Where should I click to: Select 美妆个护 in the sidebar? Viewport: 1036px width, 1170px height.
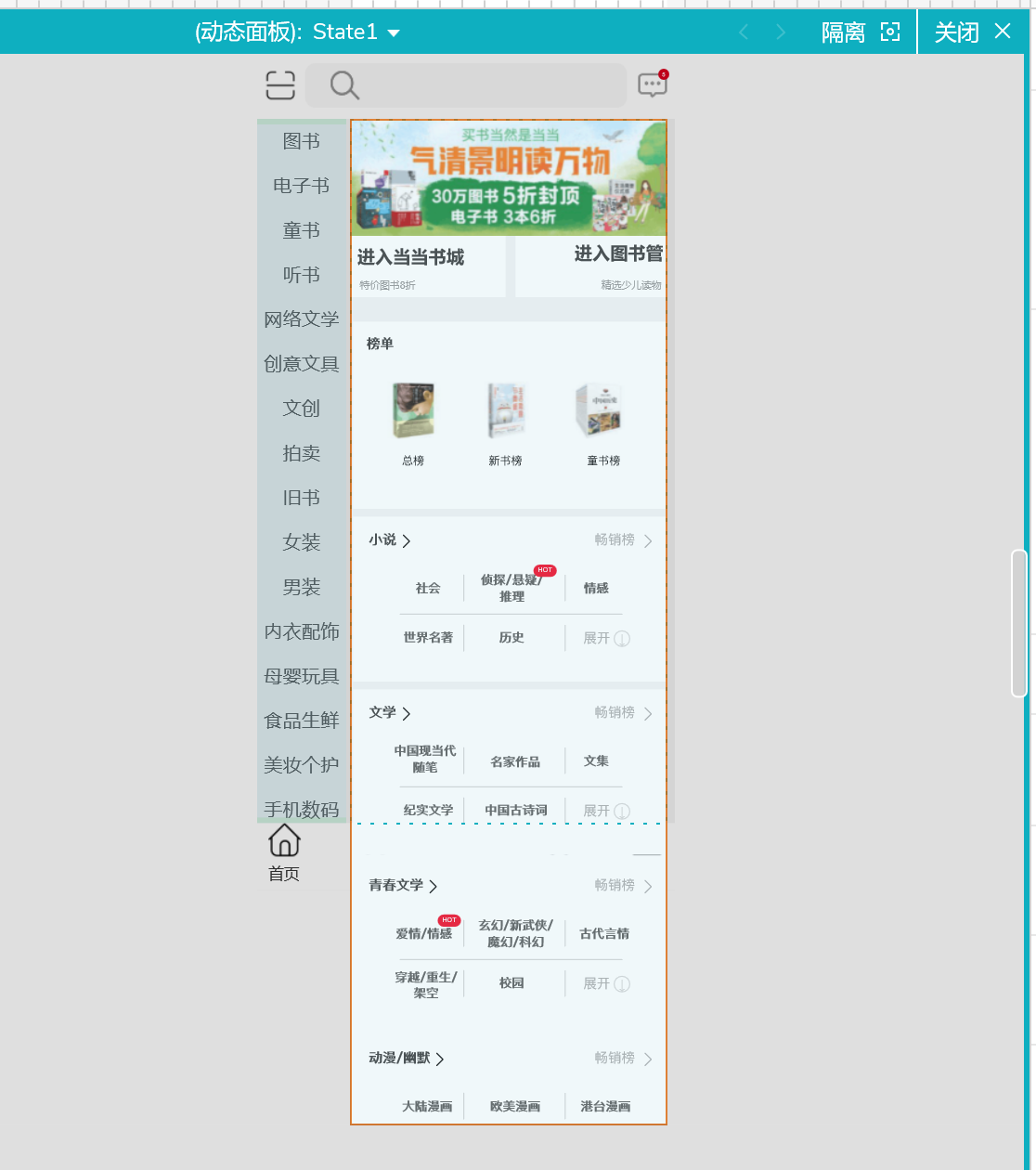[302, 765]
